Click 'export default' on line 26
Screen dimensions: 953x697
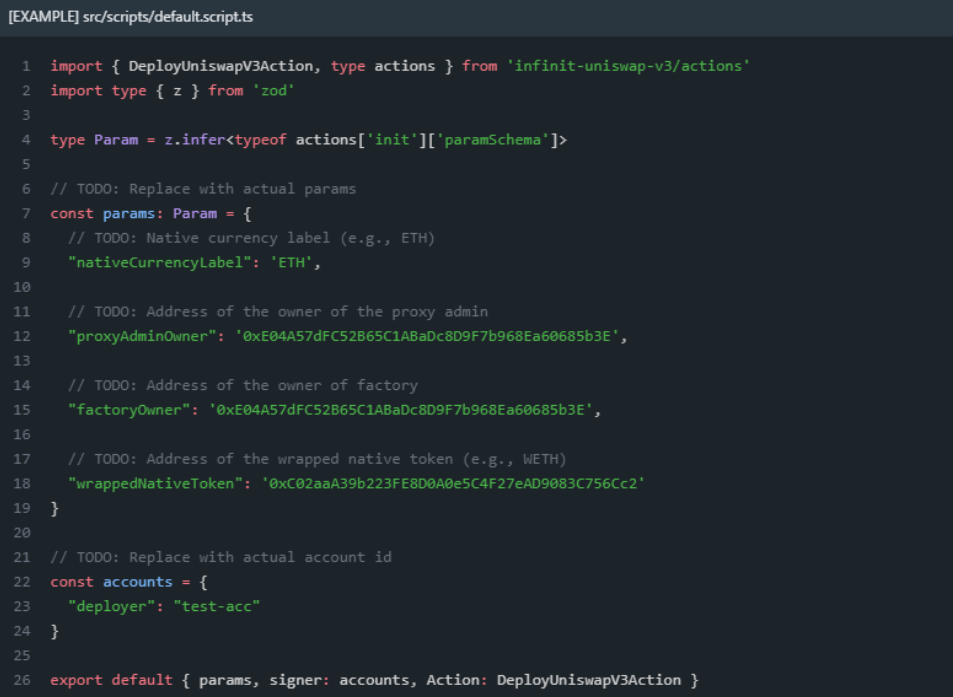[x=112, y=680]
